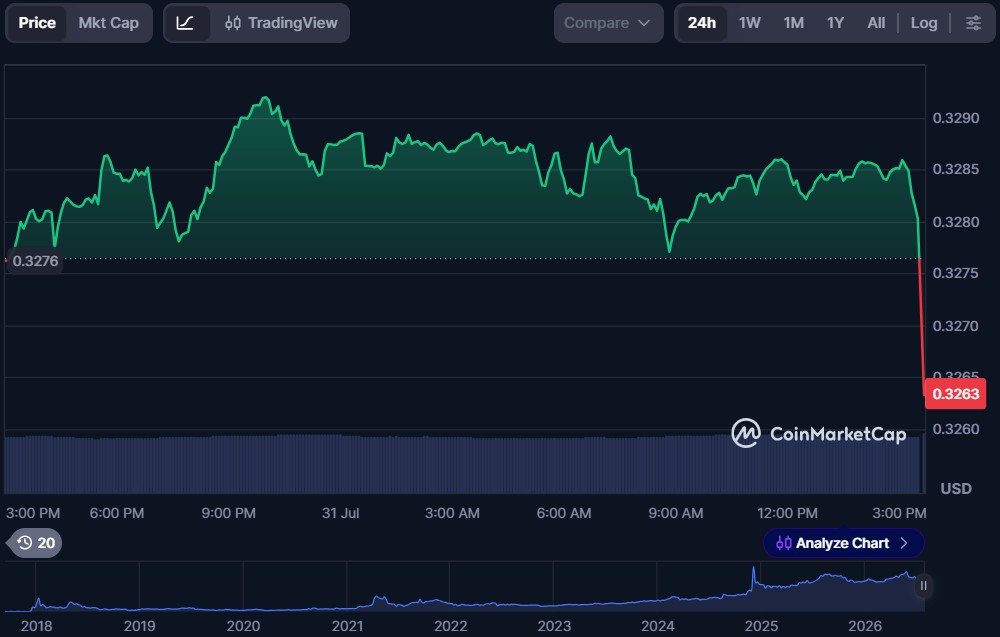Click the 31 Jul date label
The height and width of the screenshot is (637, 1000).
[x=341, y=513]
